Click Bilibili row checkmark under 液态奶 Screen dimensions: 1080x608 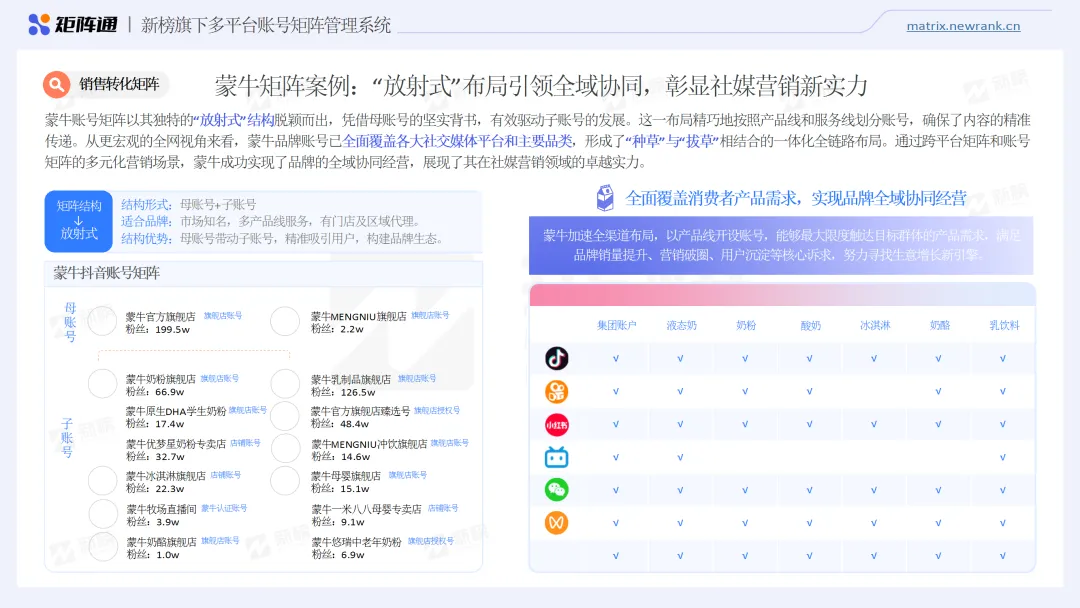coord(680,457)
